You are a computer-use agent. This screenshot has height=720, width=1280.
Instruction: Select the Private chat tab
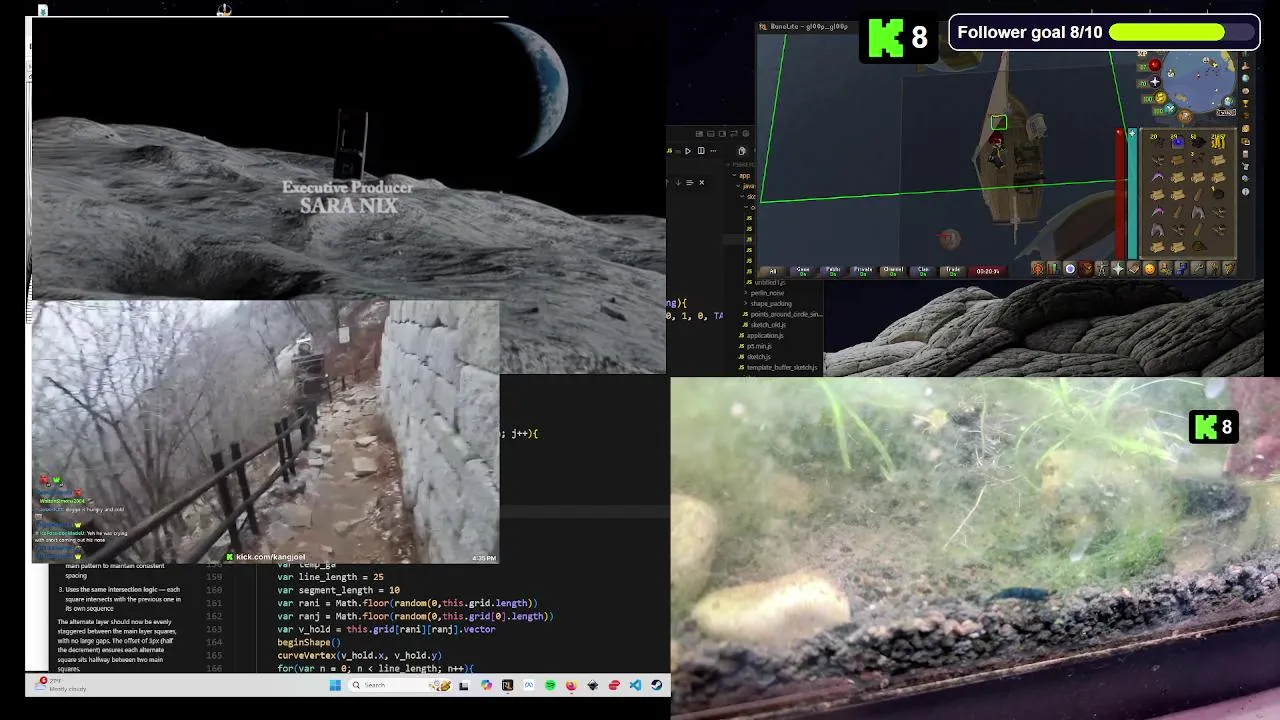[x=862, y=270]
